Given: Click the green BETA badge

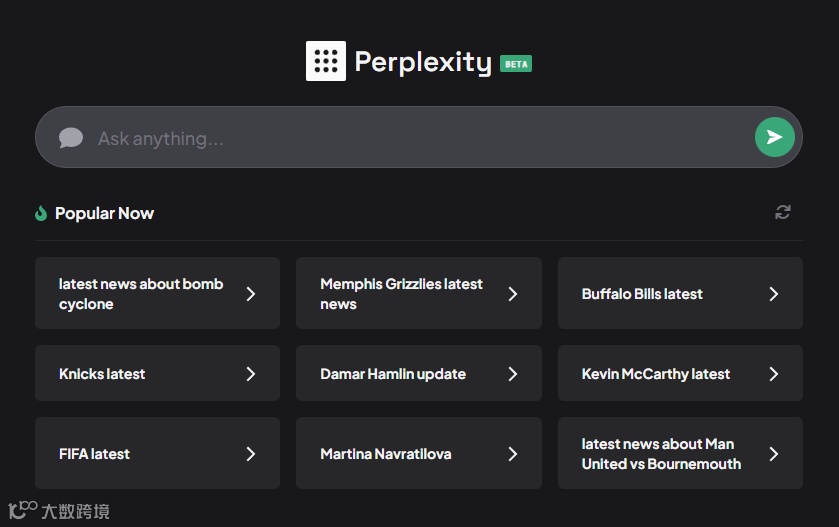Looking at the screenshot, I should 516,64.
